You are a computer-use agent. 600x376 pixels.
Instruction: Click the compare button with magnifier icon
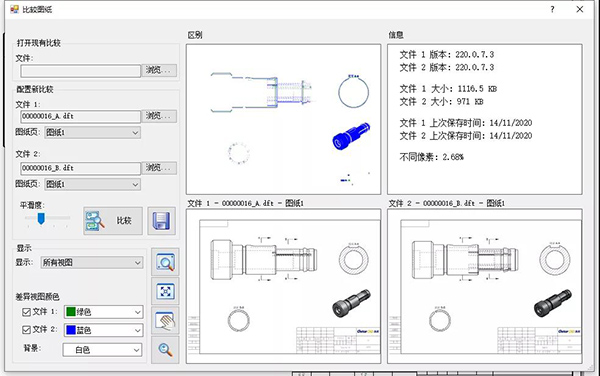(113, 221)
